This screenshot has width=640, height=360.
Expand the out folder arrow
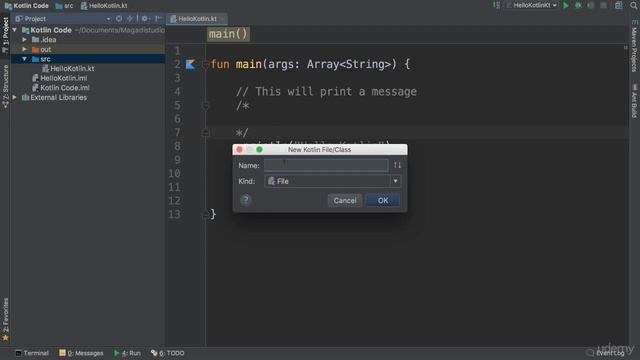tap(25, 49)
